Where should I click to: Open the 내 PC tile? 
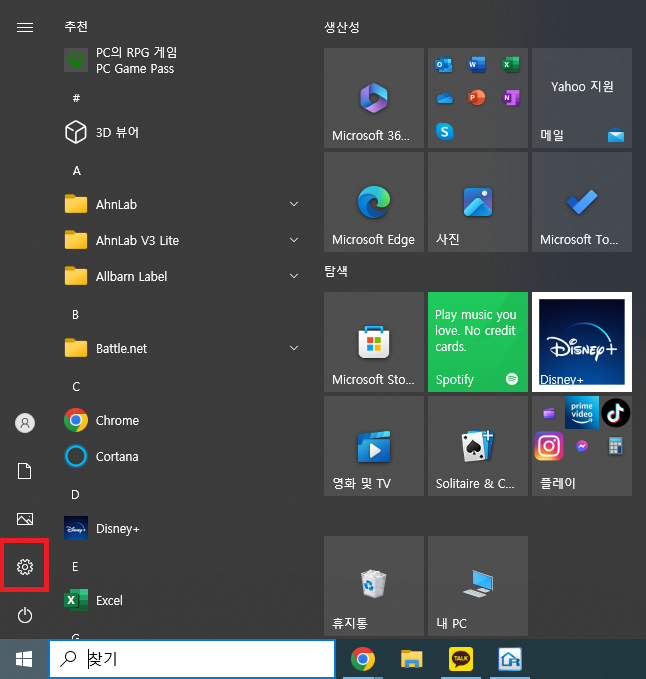point(478,586)
